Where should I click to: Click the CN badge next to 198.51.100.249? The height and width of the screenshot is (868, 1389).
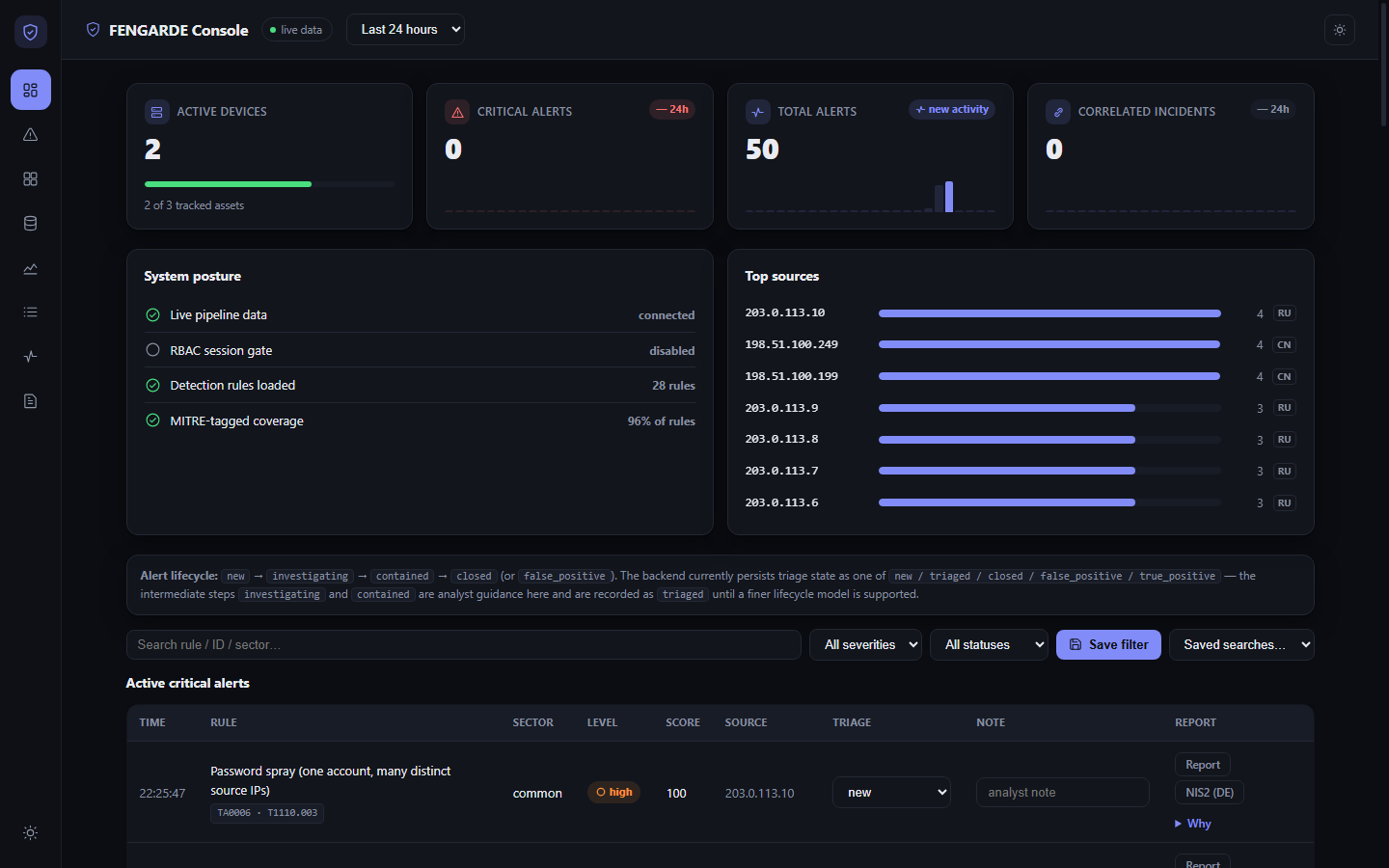(x=1284, y=345)
